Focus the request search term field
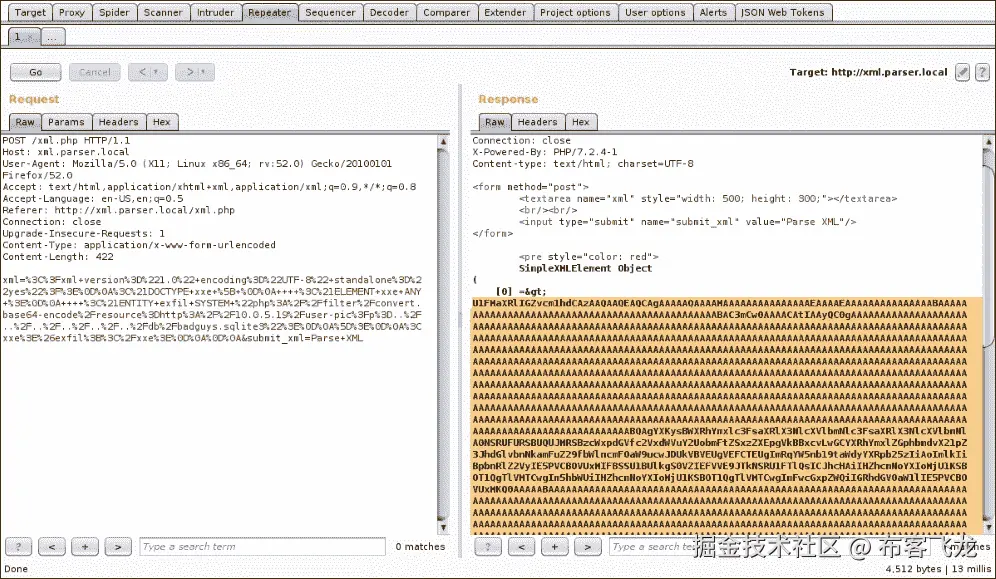996x579 pixels. tap(262, 547)
